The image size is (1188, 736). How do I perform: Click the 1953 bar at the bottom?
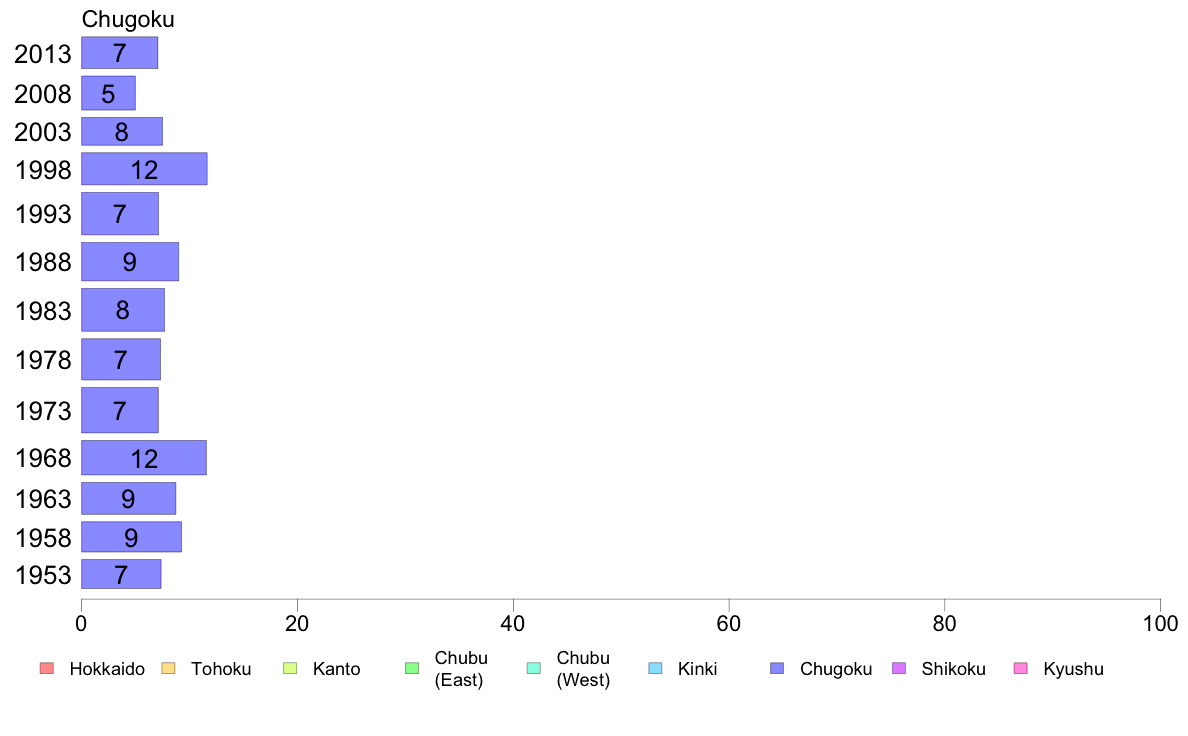[121, 574]
